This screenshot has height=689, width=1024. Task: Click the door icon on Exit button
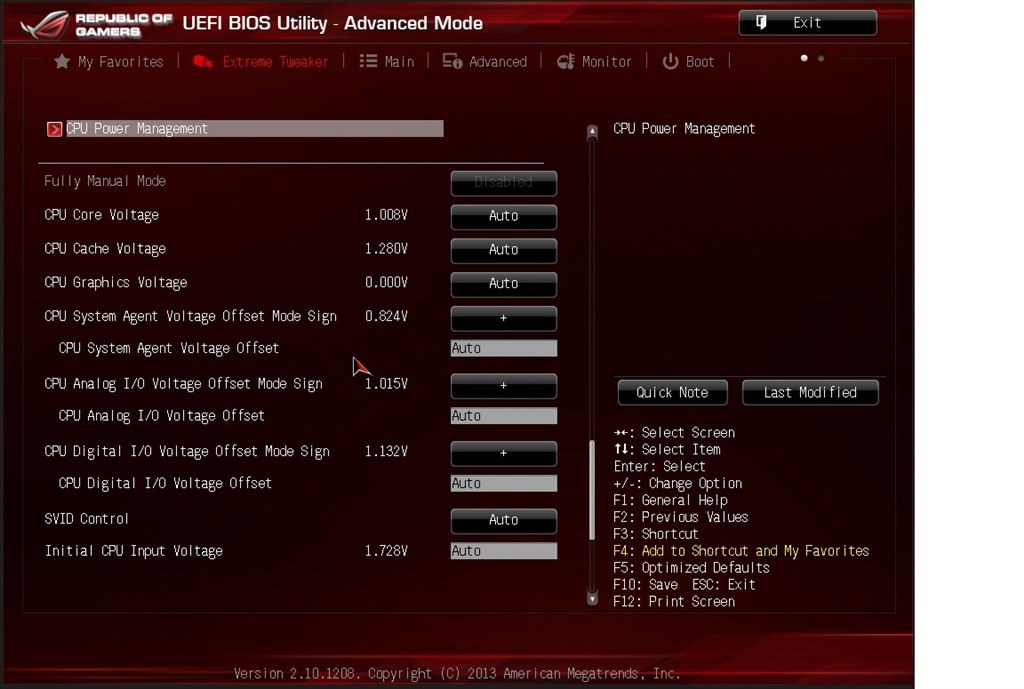pyautogui.click(x=761, y=22)
